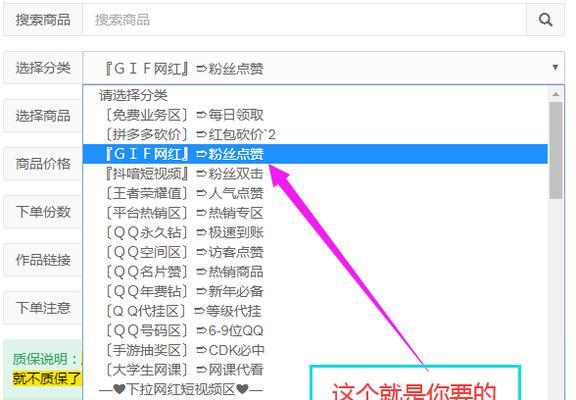Click the 下单注意 field label
The height and width of the screenshot is (400, 576).
point(43,307)
